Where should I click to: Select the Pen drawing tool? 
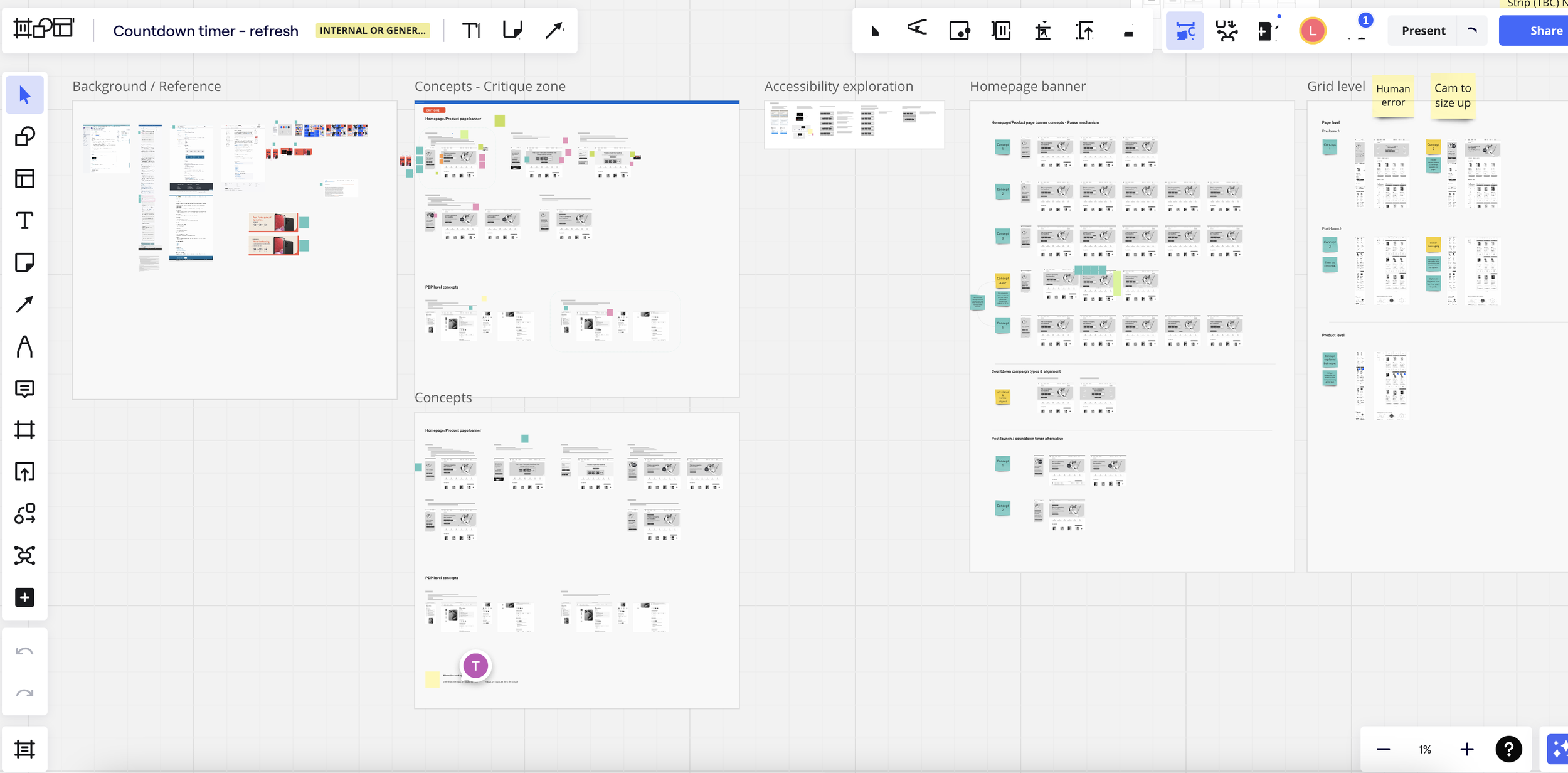24,346
